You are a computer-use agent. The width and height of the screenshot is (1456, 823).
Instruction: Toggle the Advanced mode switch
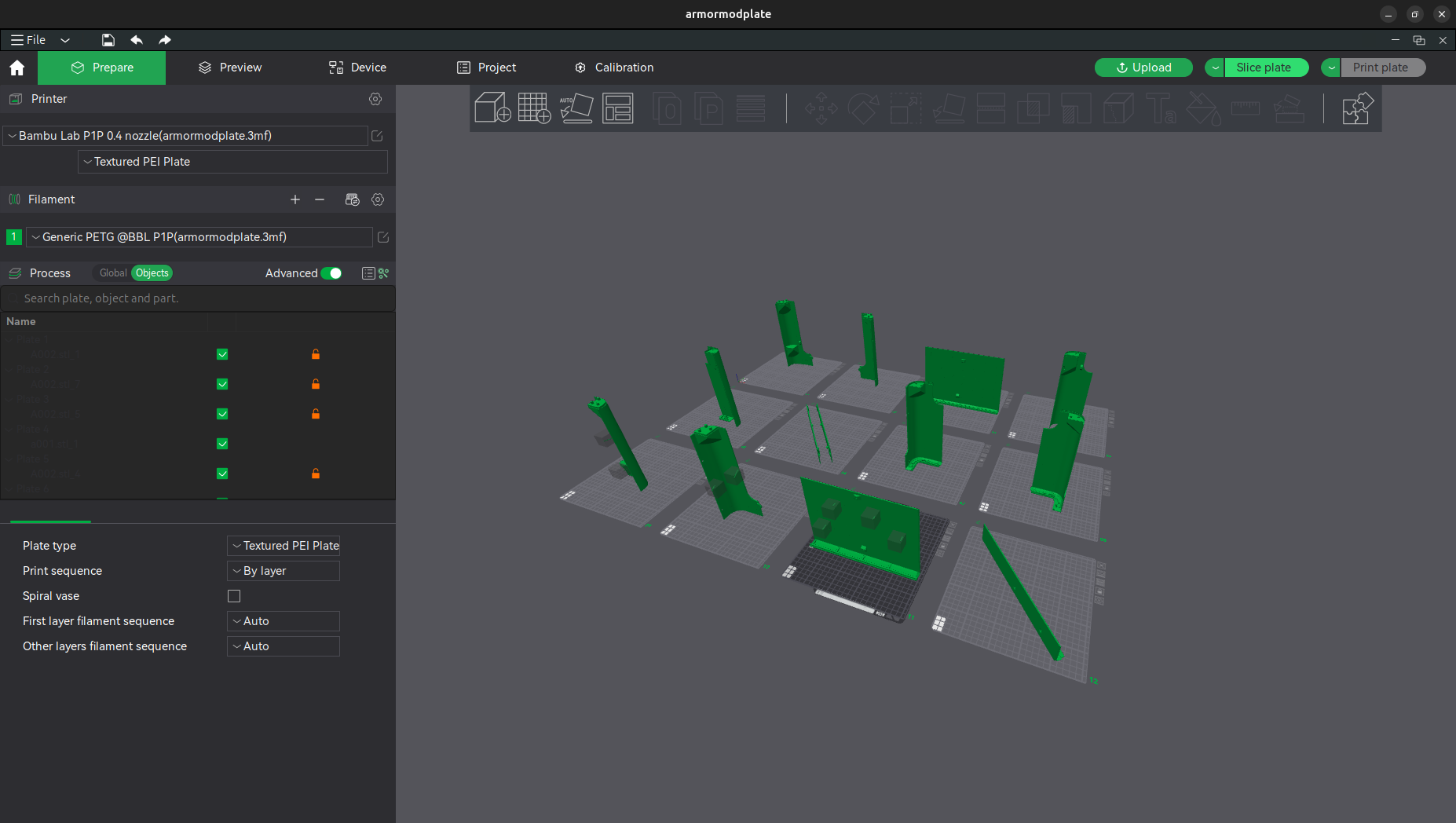click(x=331, y=273)
